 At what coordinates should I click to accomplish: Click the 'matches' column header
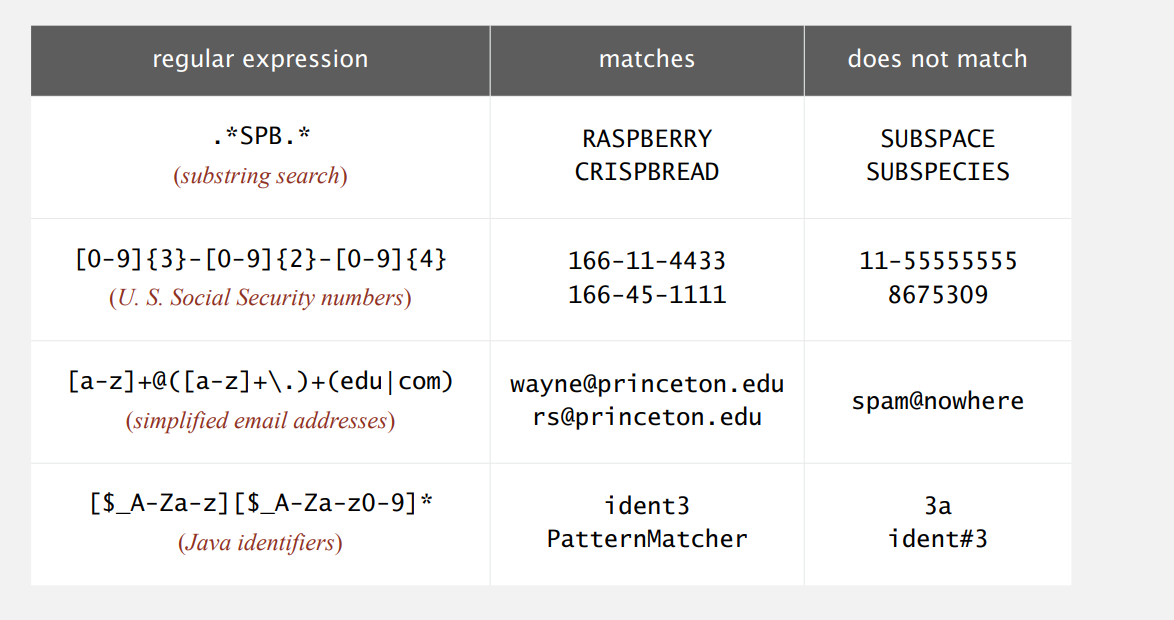click(646, 60)
